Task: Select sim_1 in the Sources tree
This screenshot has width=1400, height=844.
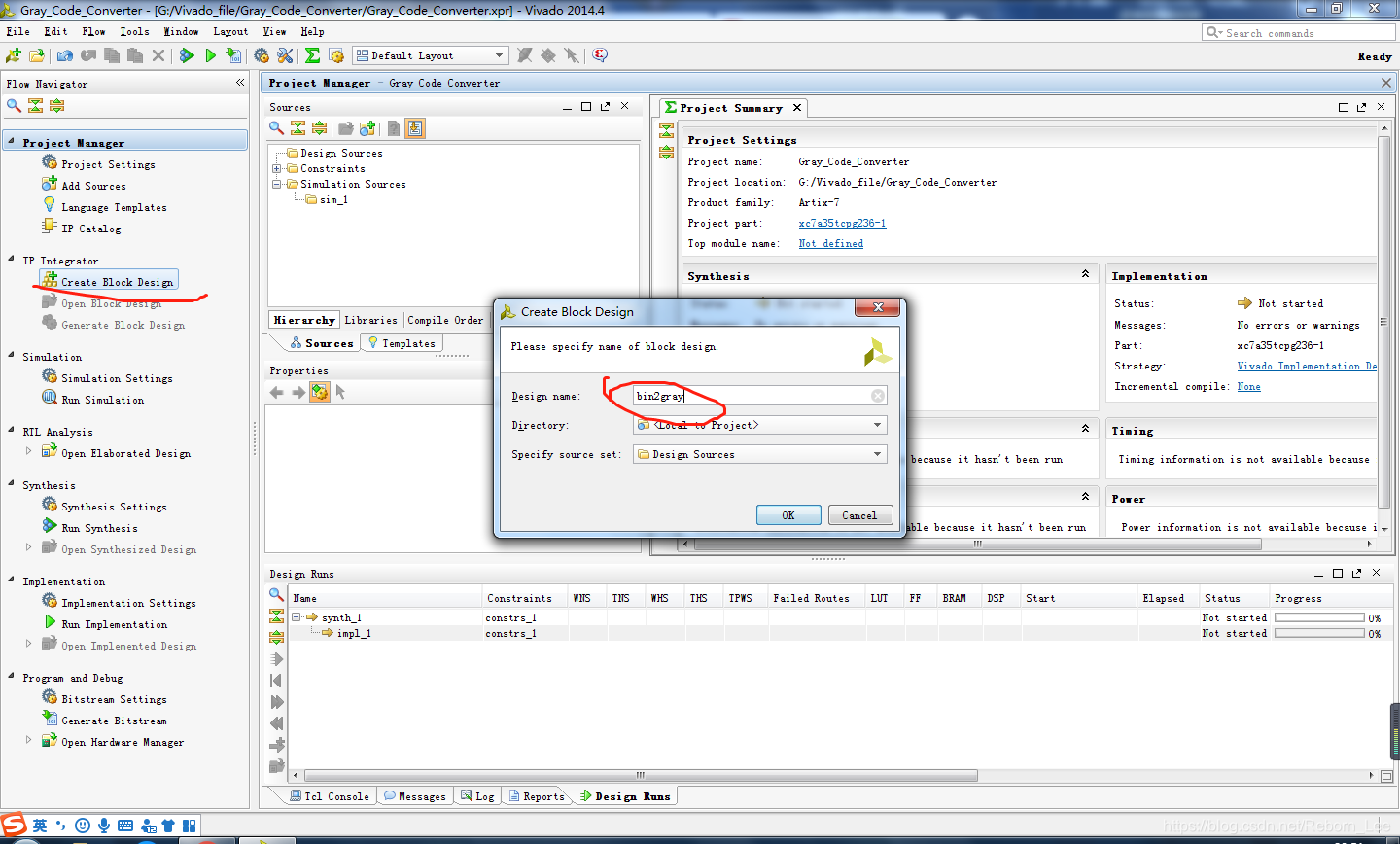Action: (333, 199)
